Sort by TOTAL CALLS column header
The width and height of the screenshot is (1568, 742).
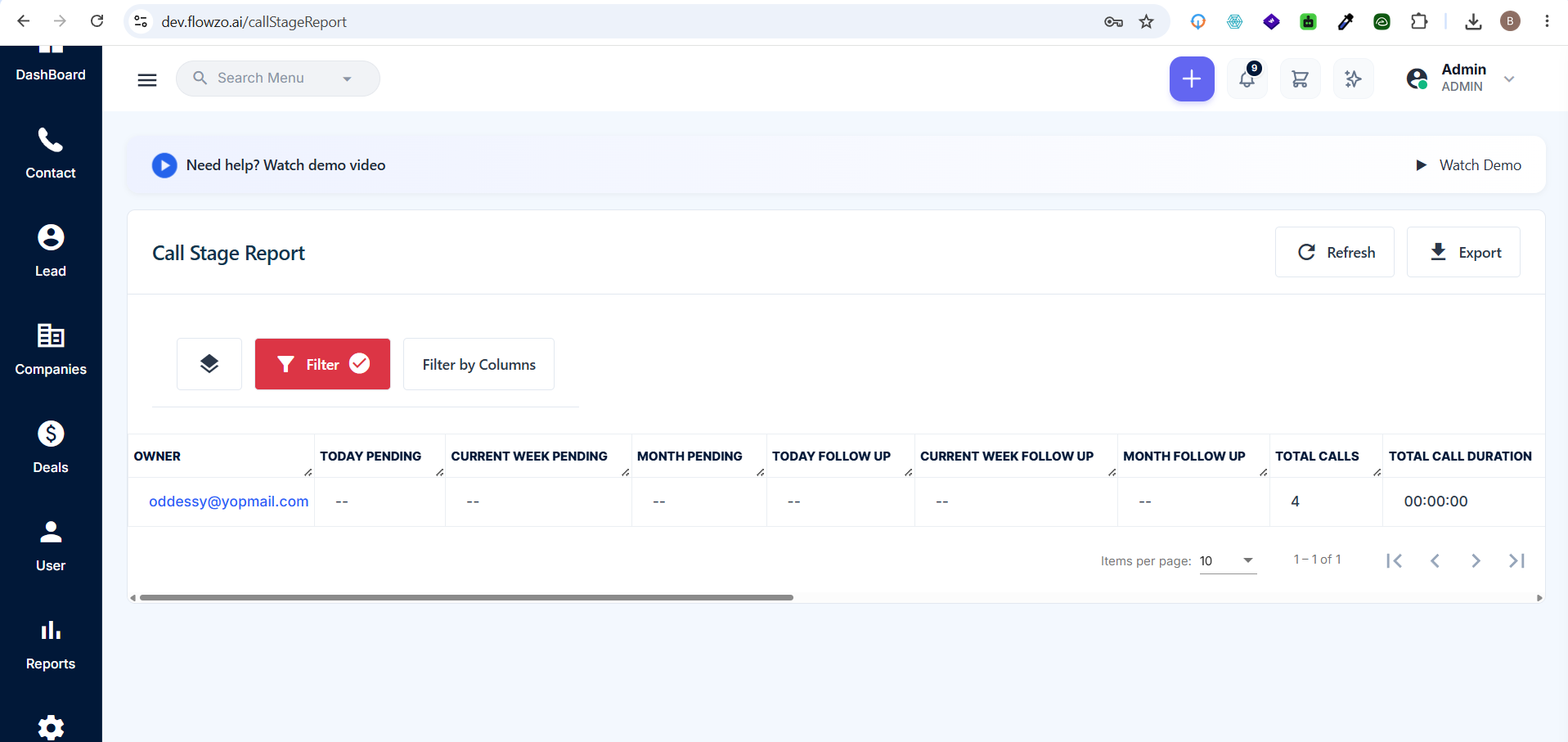(x=1317, y=456)
